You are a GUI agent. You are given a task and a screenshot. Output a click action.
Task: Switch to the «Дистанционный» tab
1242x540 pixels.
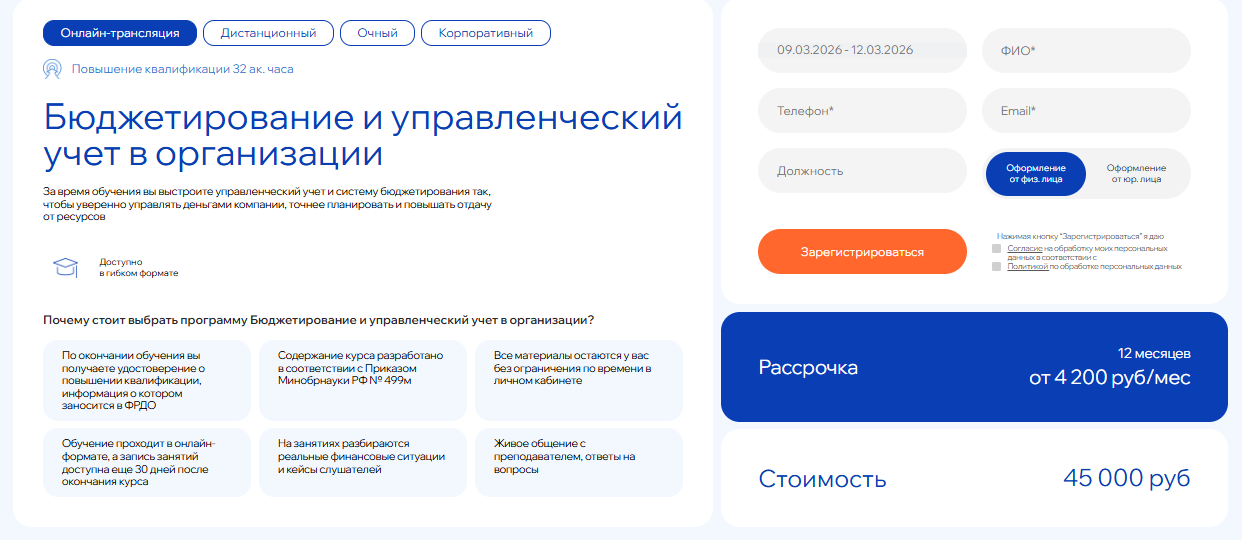(267, 33)
